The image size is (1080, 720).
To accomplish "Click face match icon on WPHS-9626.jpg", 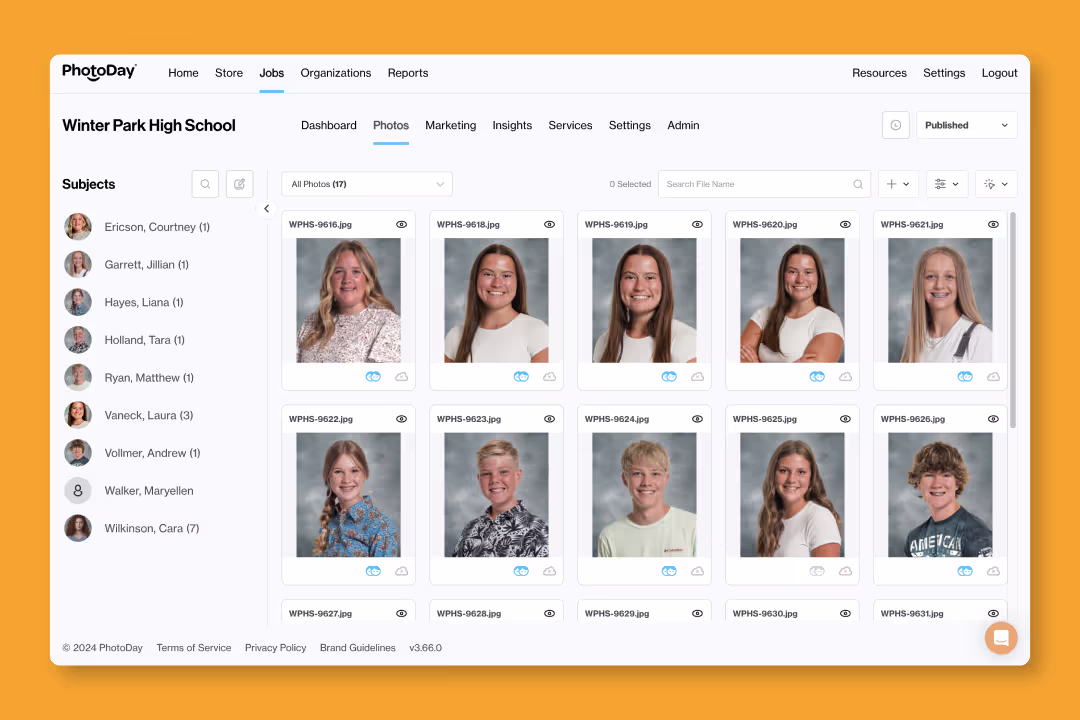I will (966, 570).
